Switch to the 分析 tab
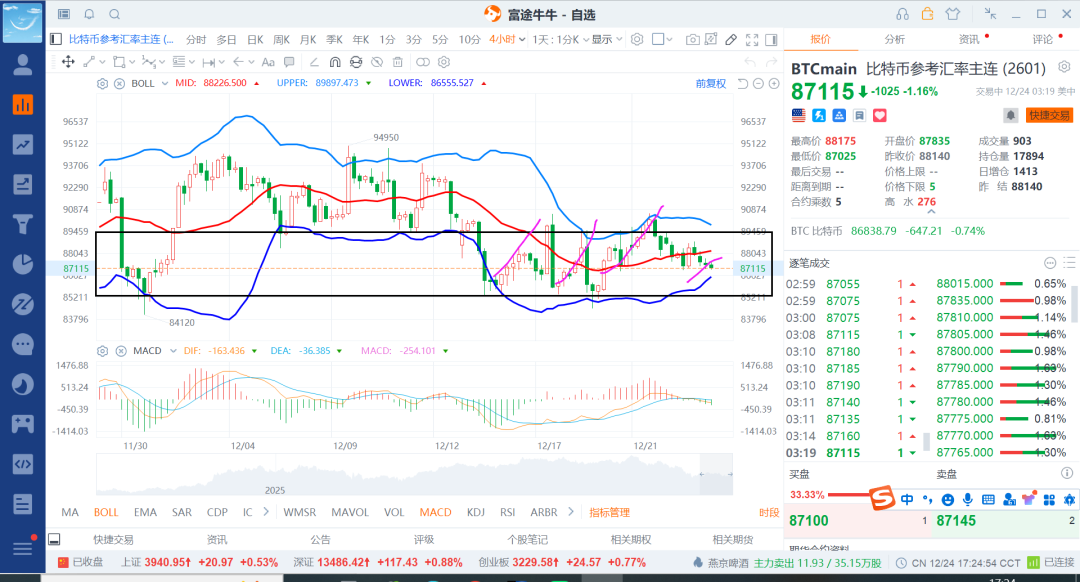 (895, 39)
